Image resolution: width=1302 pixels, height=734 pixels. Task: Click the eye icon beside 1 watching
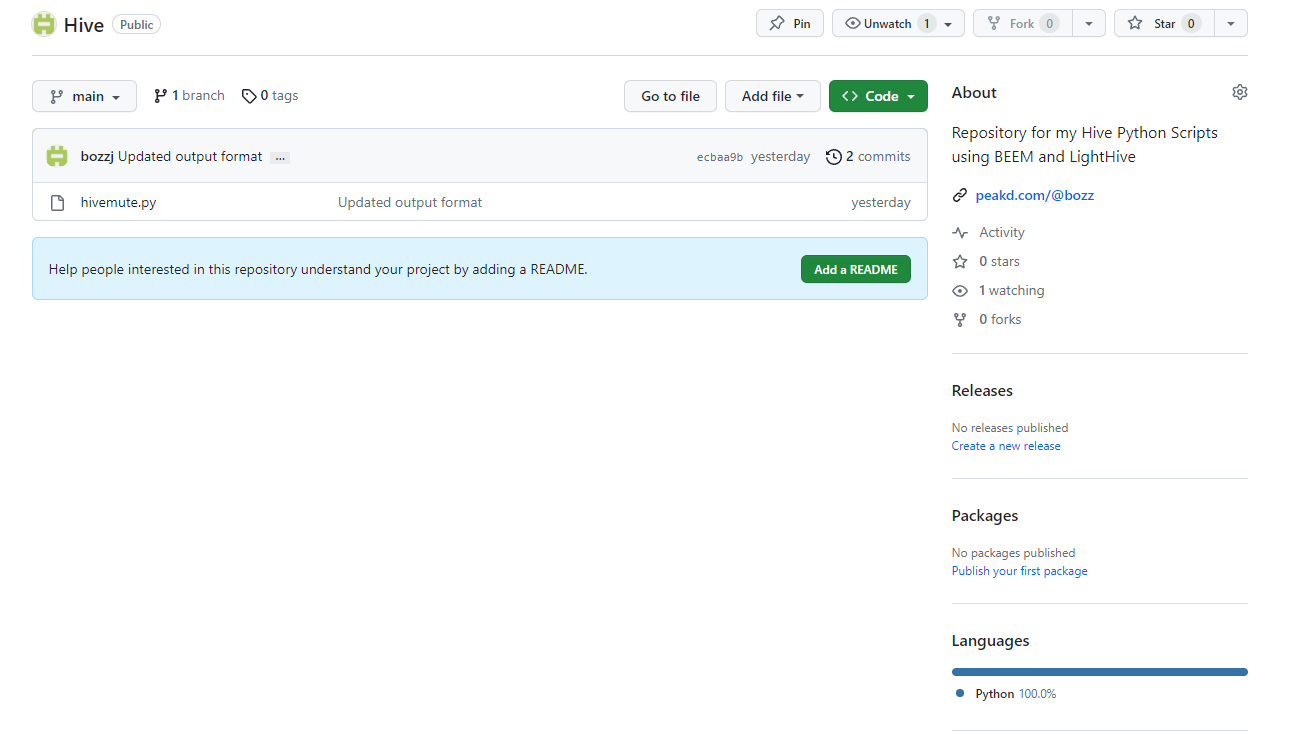coord(960,290)
